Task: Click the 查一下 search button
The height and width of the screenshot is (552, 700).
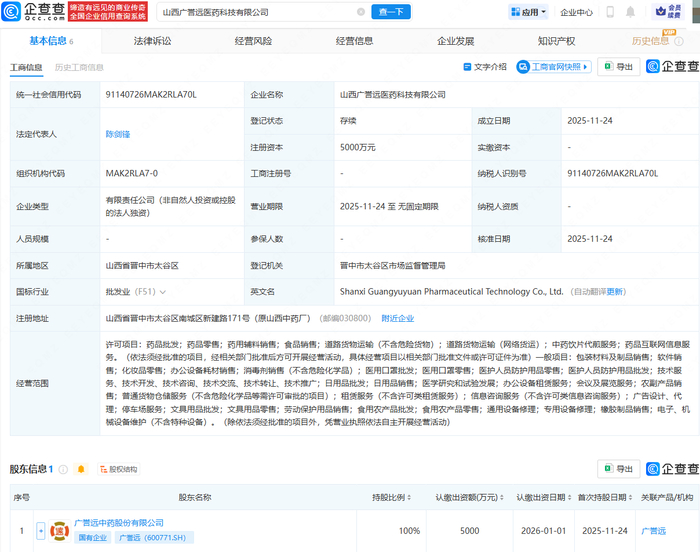Action: (x=390, y=12)
